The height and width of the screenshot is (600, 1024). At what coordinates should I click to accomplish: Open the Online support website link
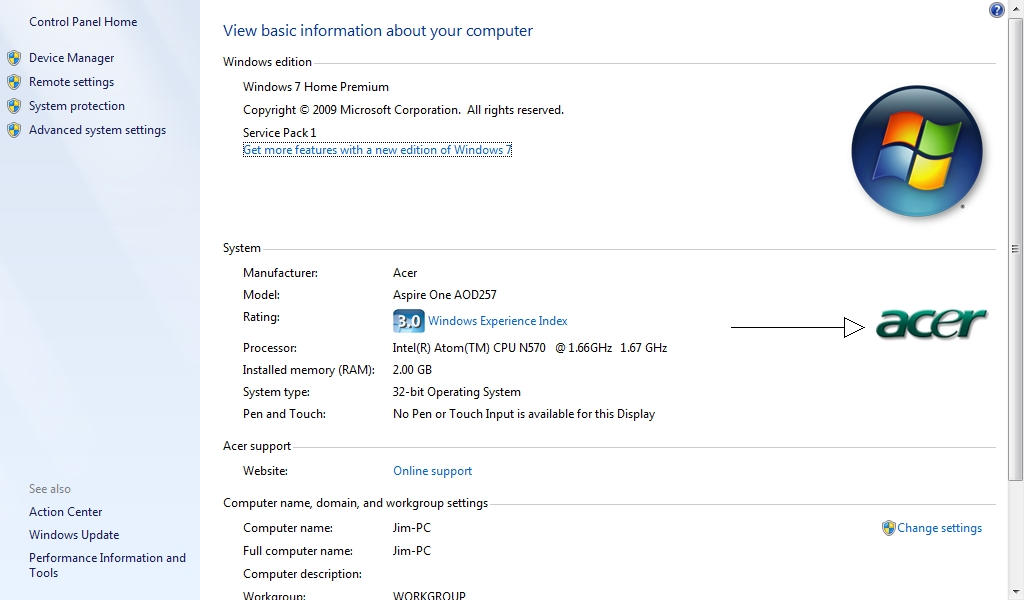click(x=432, y=471)
